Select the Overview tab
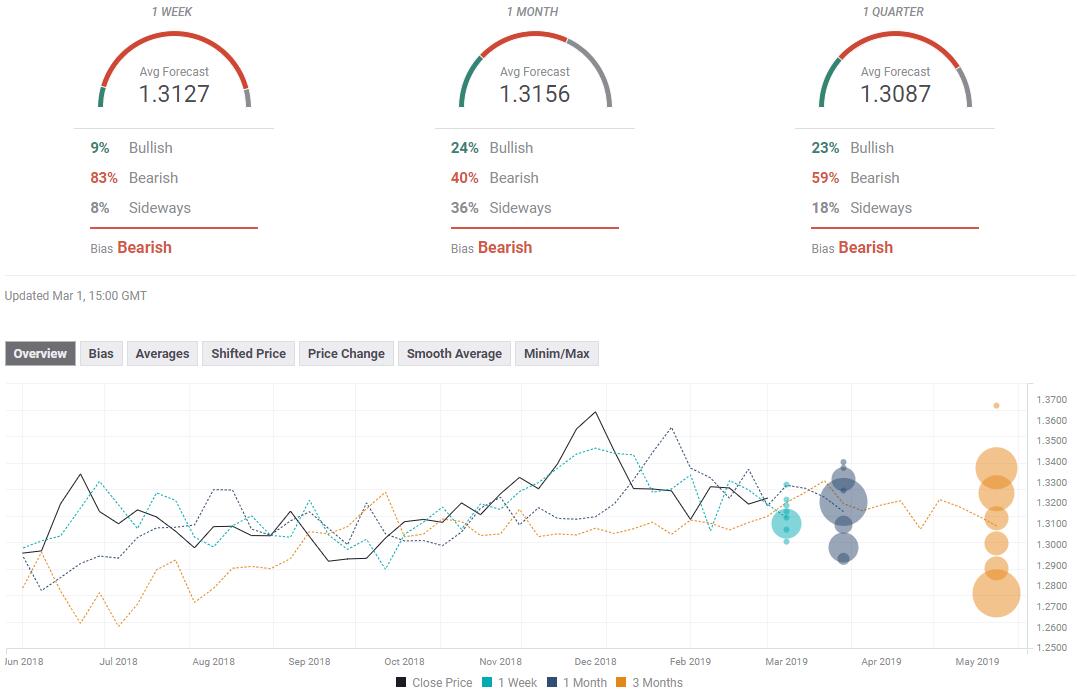This screenshot has width=1077, height=695. (x=41, y=354)
